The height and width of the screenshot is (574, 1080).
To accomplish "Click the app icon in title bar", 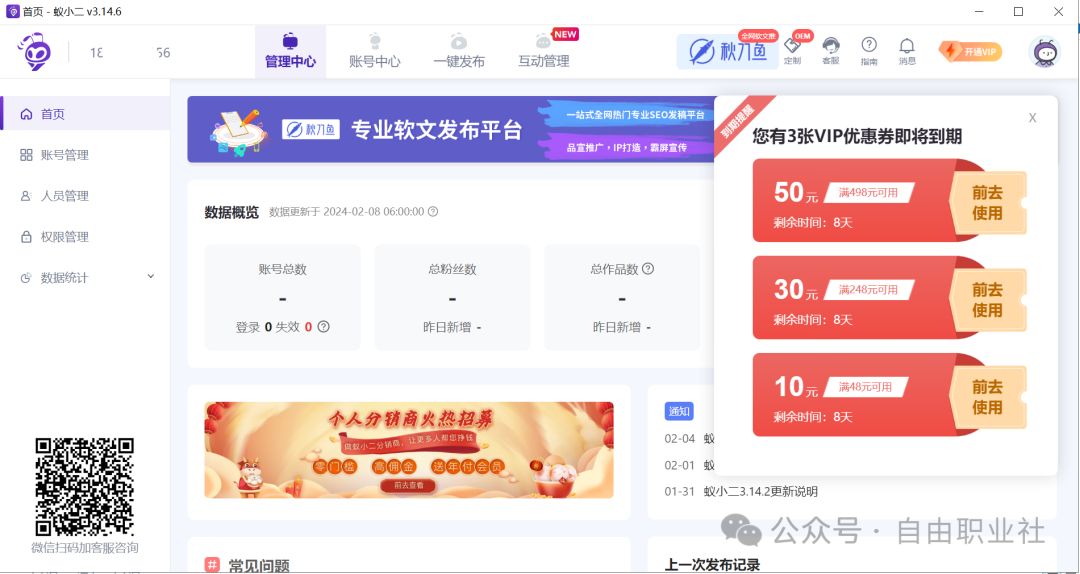I will (12, 11).
